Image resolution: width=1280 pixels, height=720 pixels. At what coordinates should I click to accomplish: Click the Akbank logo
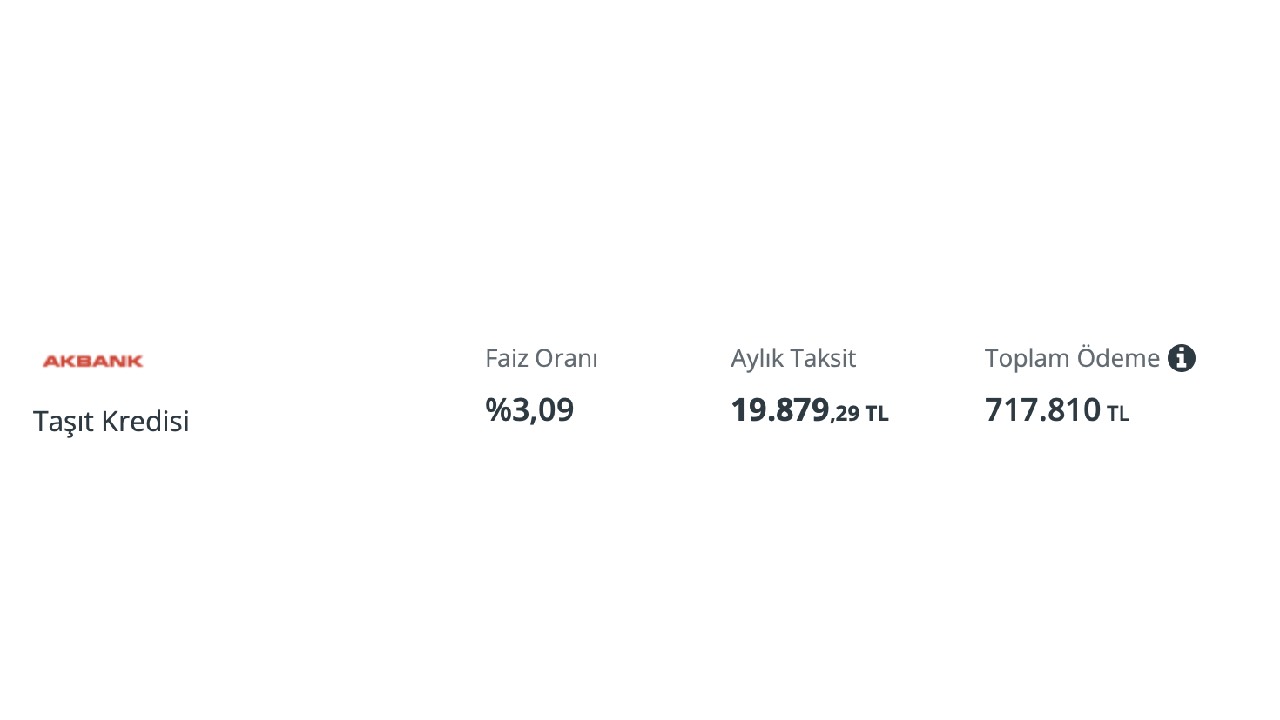click(93, 361)
